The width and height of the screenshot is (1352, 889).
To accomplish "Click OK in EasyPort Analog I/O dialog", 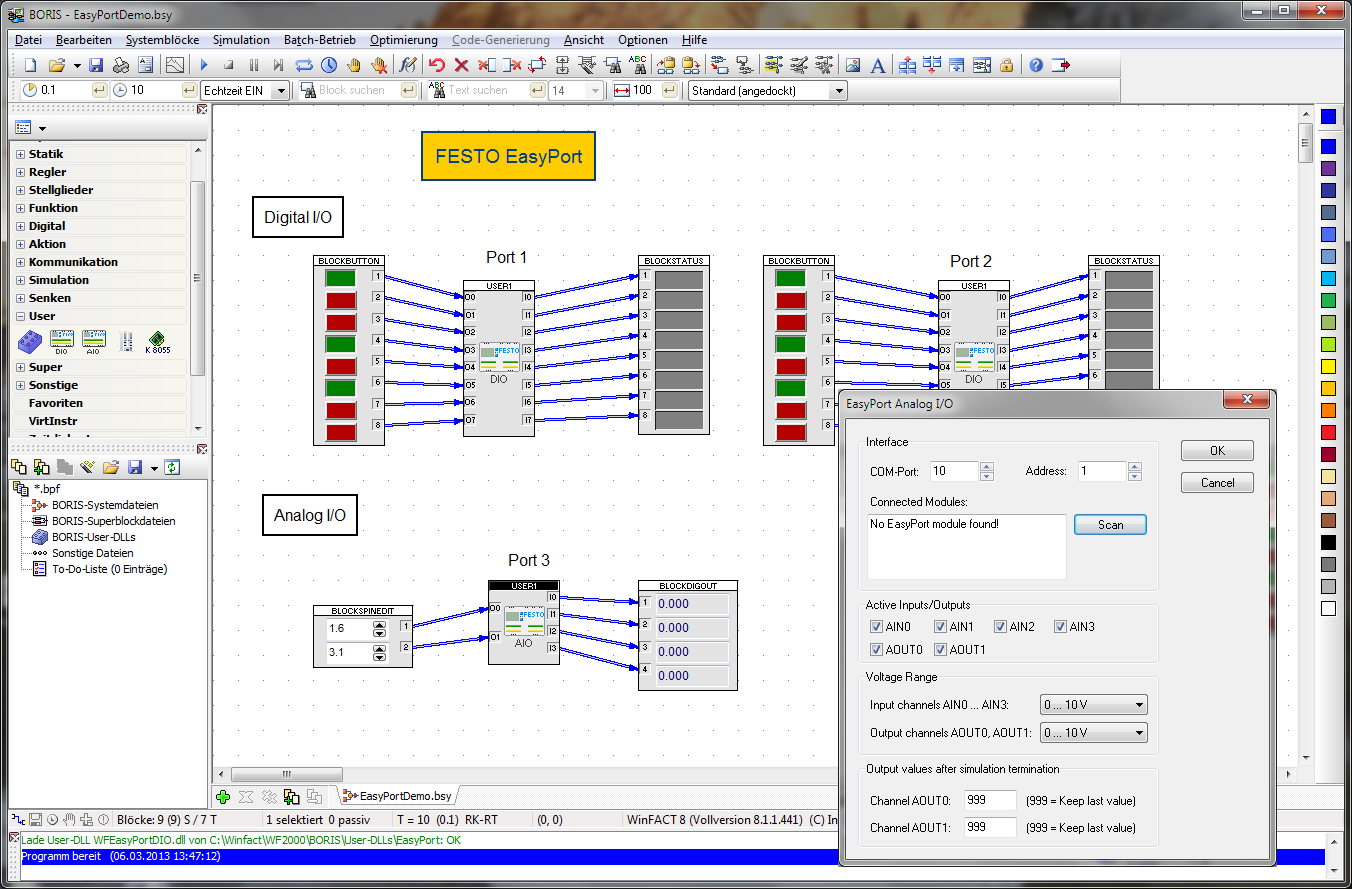I will tap(1217, 451).
